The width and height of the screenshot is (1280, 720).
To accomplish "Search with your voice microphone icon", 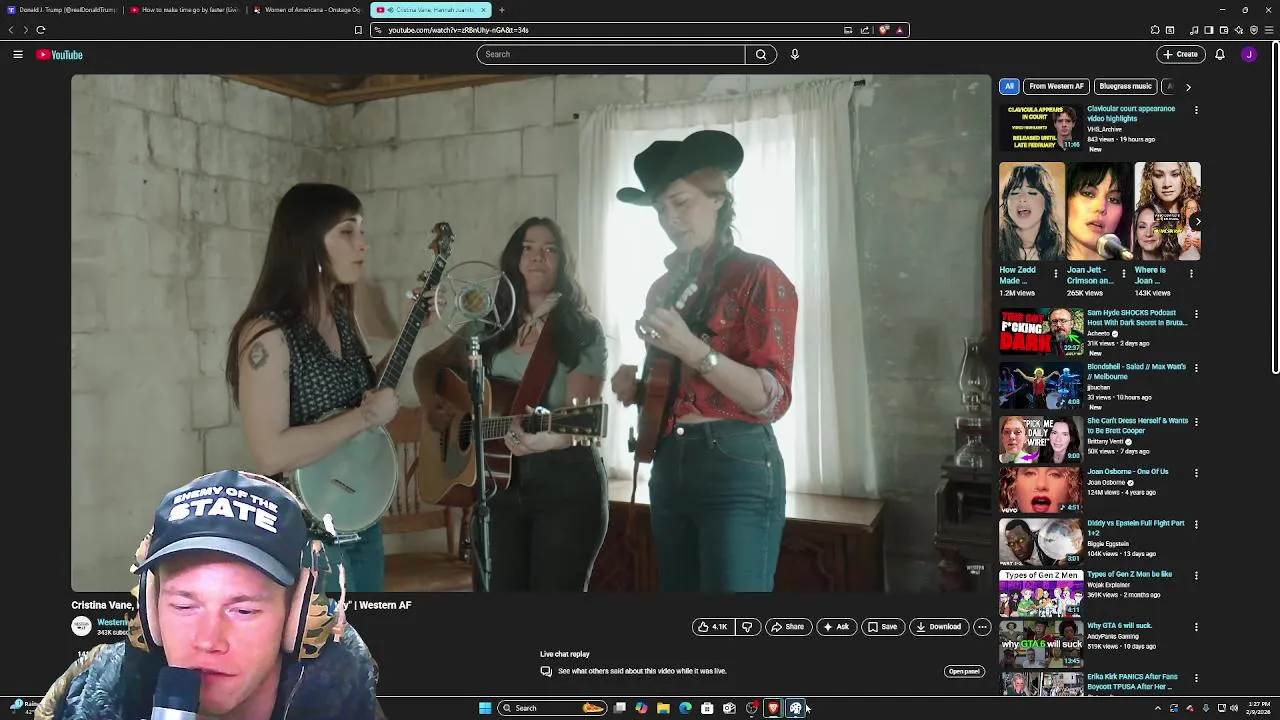I will point(795,54).
